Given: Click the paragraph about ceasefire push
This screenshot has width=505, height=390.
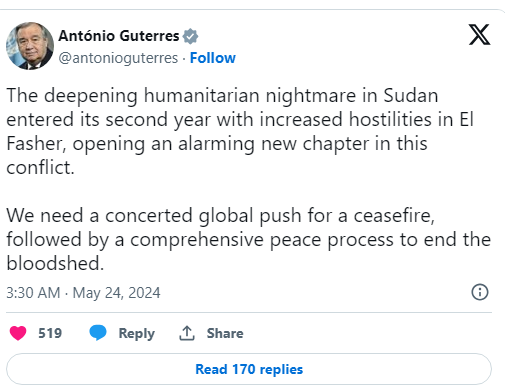Looking at the screenshot, I should (249, 239).
